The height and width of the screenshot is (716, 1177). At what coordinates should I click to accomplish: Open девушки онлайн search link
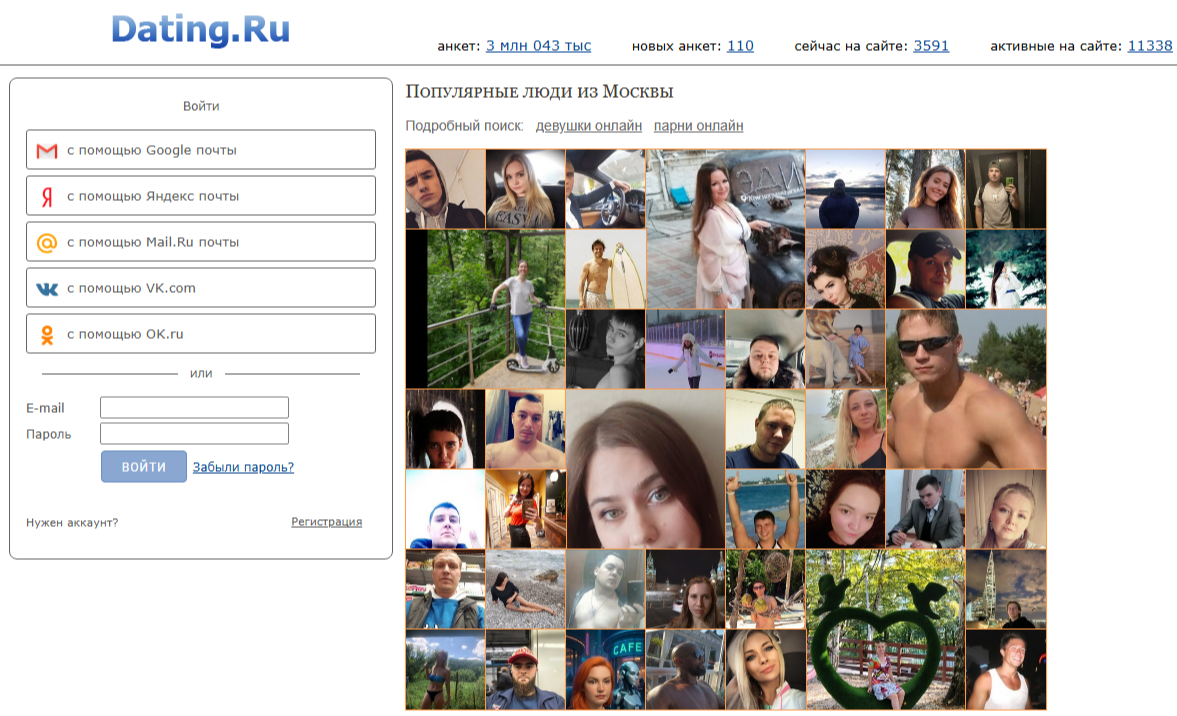[588, 126]
